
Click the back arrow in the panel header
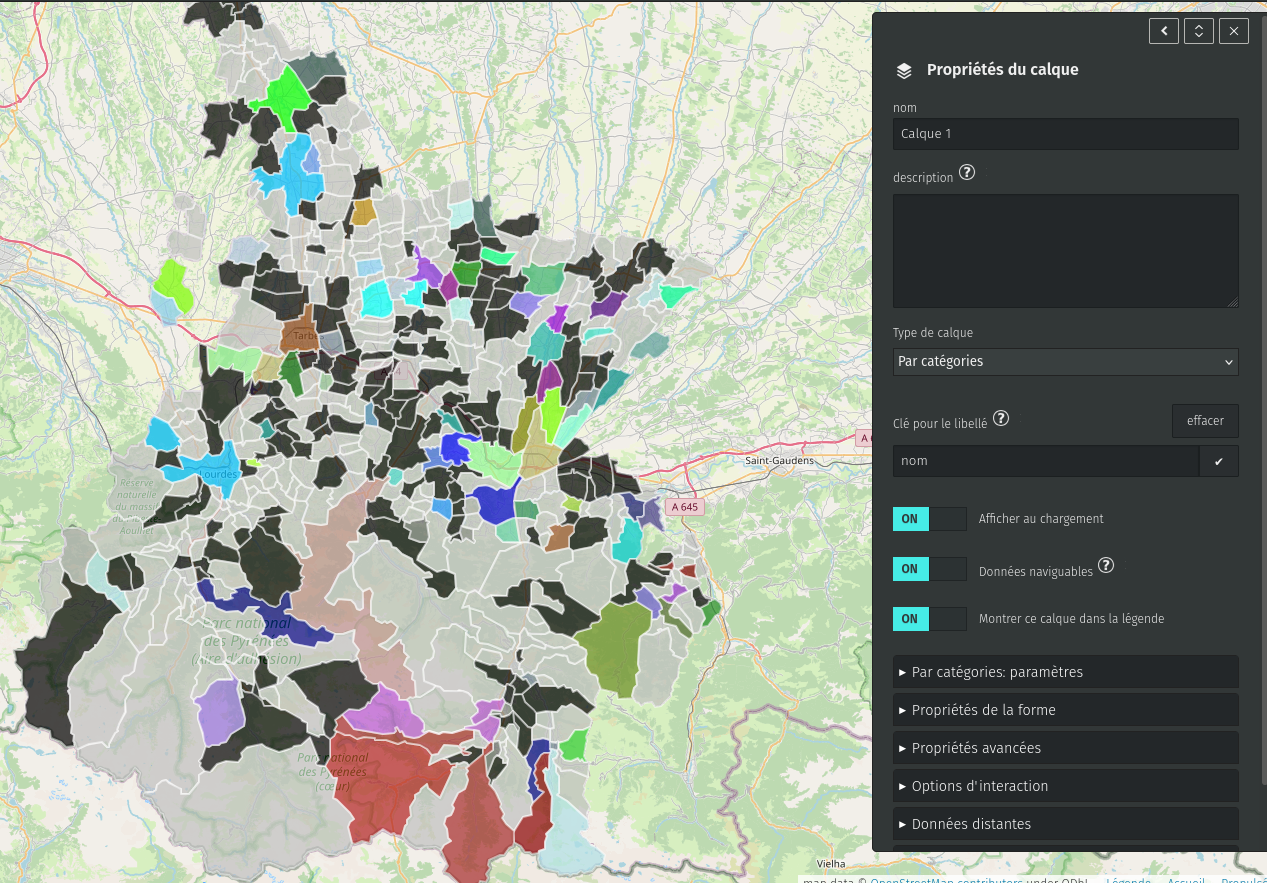pyautogui.click(x=1163, y=31)
